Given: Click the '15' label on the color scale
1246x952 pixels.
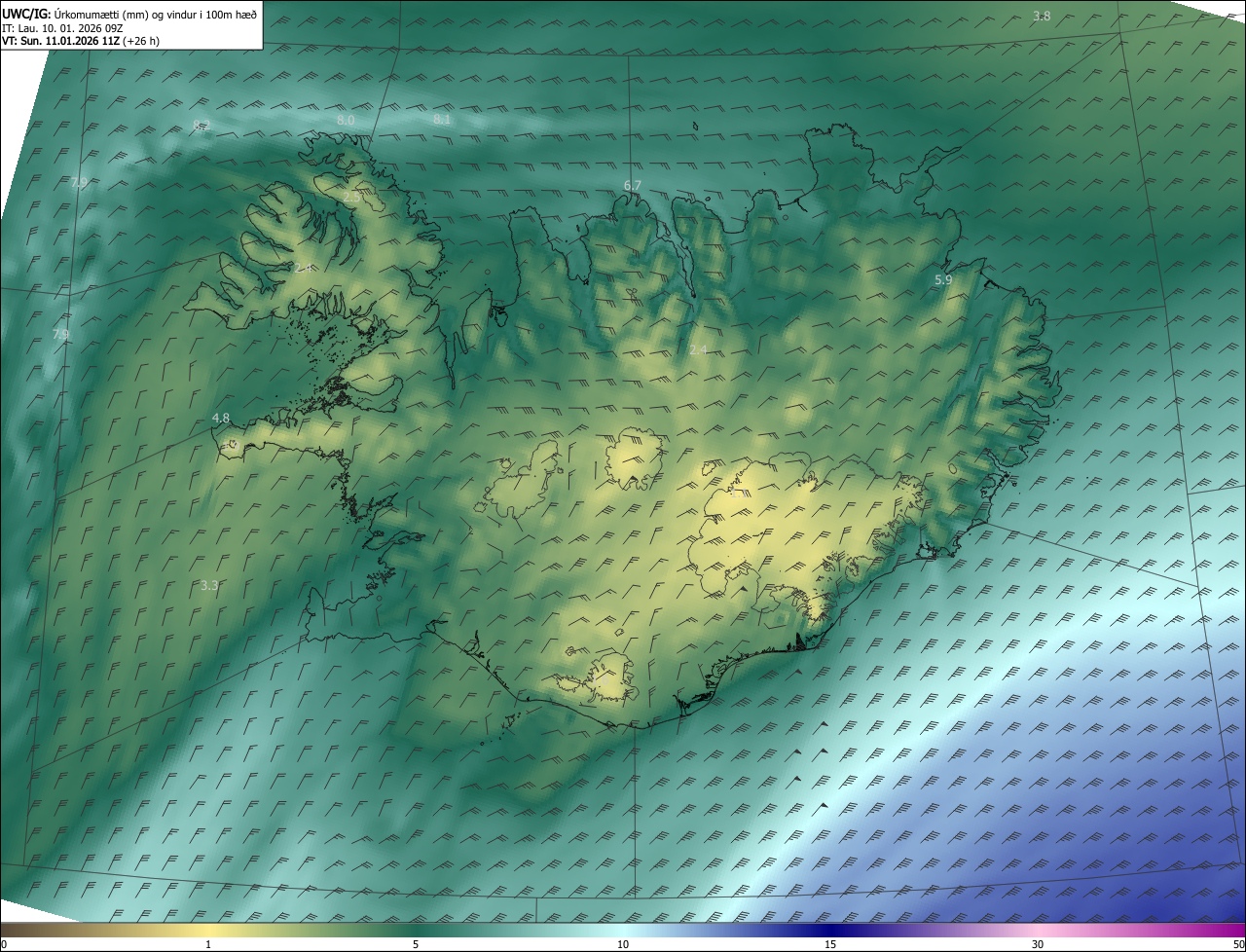Looking at the screenshot, I should coord(830,944).
